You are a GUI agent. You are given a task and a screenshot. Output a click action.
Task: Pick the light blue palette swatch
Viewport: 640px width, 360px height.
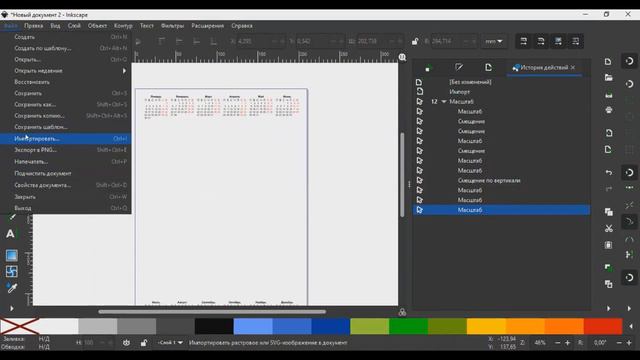pyautogui.click(x=253, y=326)
